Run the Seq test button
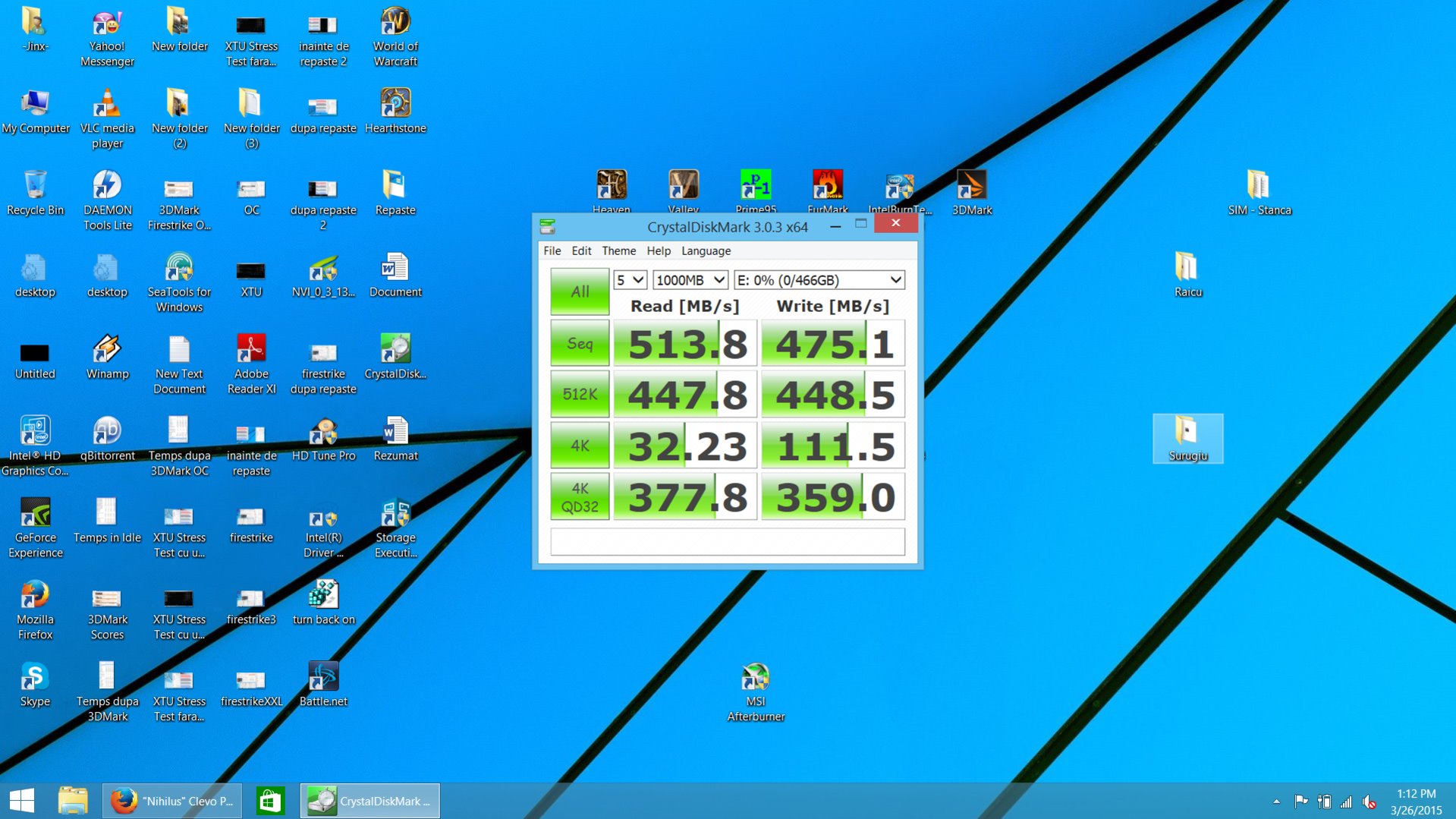This screenshot has height=819, width=1456. [580, 343]
